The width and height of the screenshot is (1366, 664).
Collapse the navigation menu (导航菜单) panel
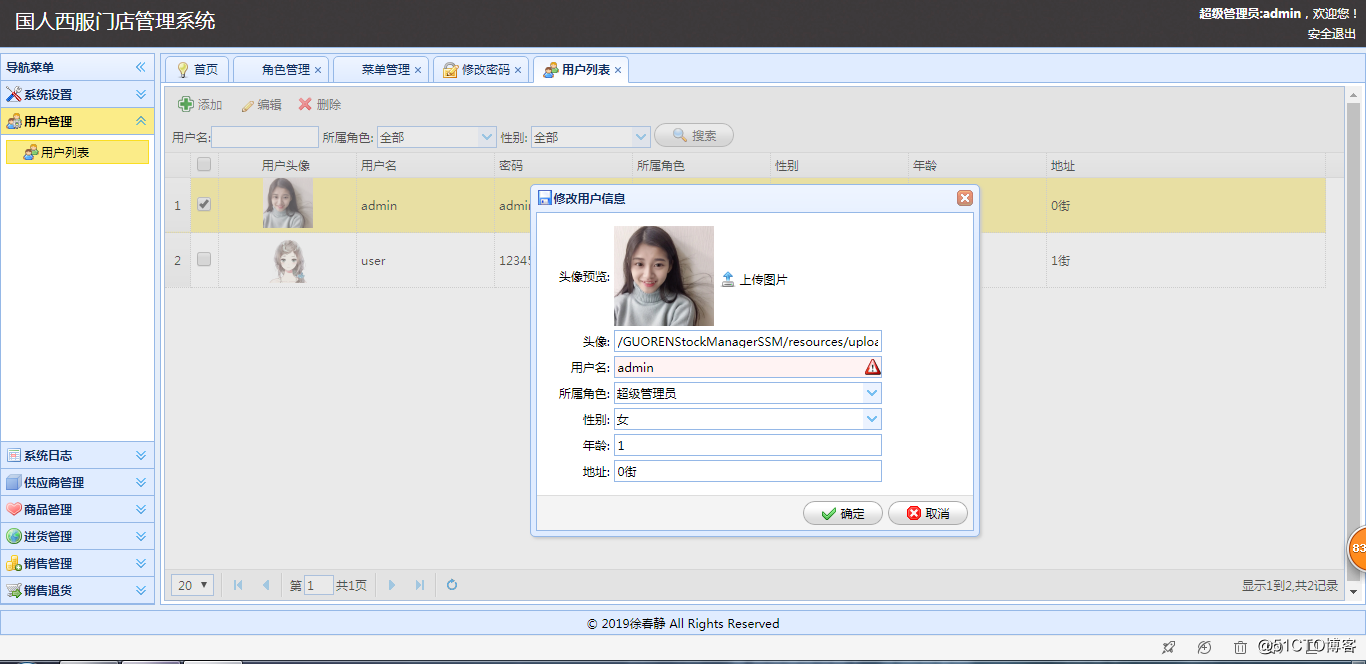141,67
